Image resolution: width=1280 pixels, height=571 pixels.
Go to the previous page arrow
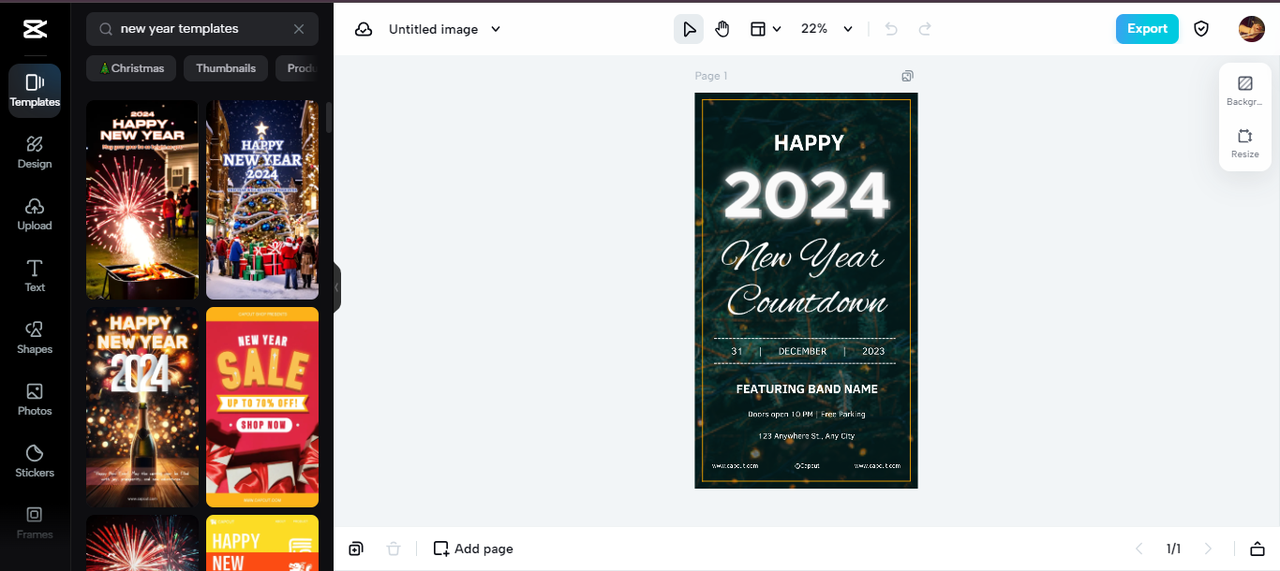pyautogui.click(x=1139, y=548)
